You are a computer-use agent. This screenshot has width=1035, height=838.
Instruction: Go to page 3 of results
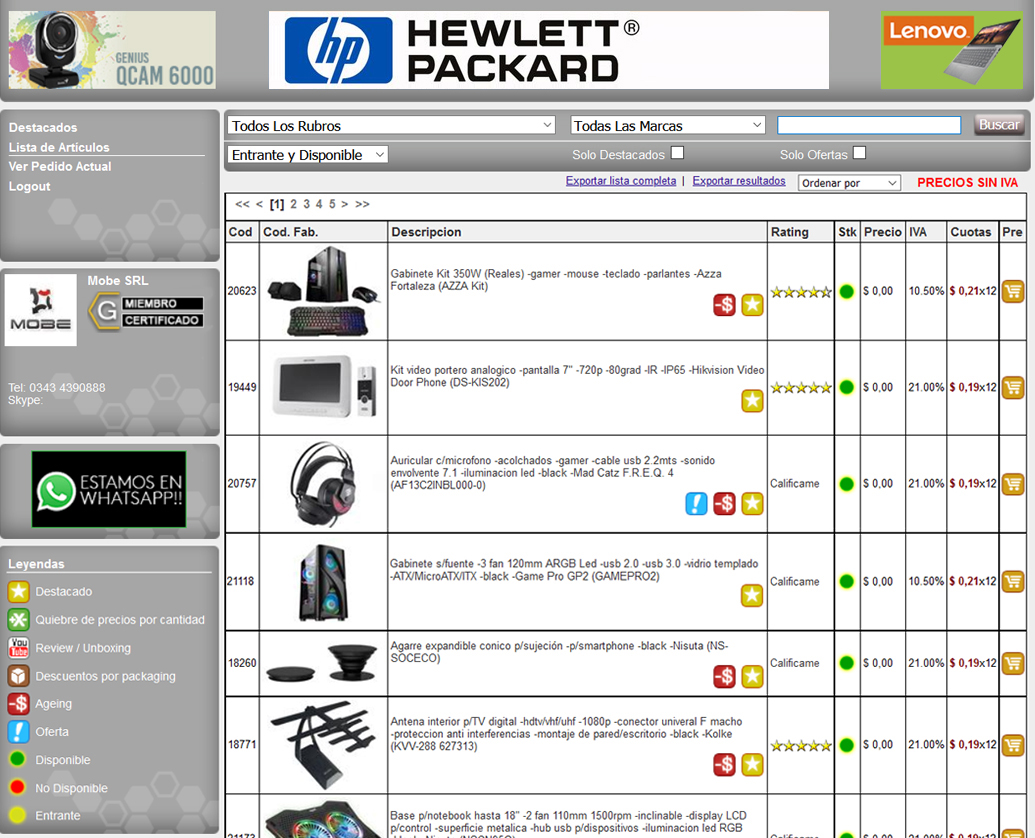click(x=307, y=204)
